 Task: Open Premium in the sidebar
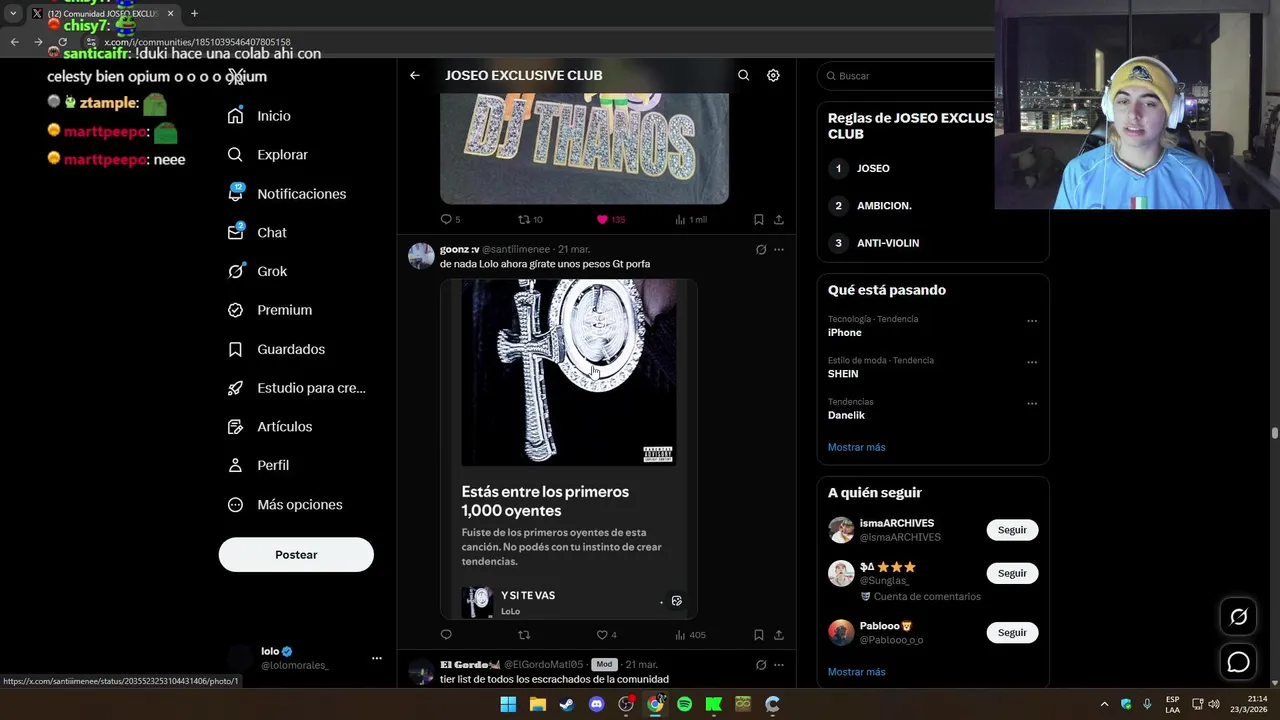270,310
